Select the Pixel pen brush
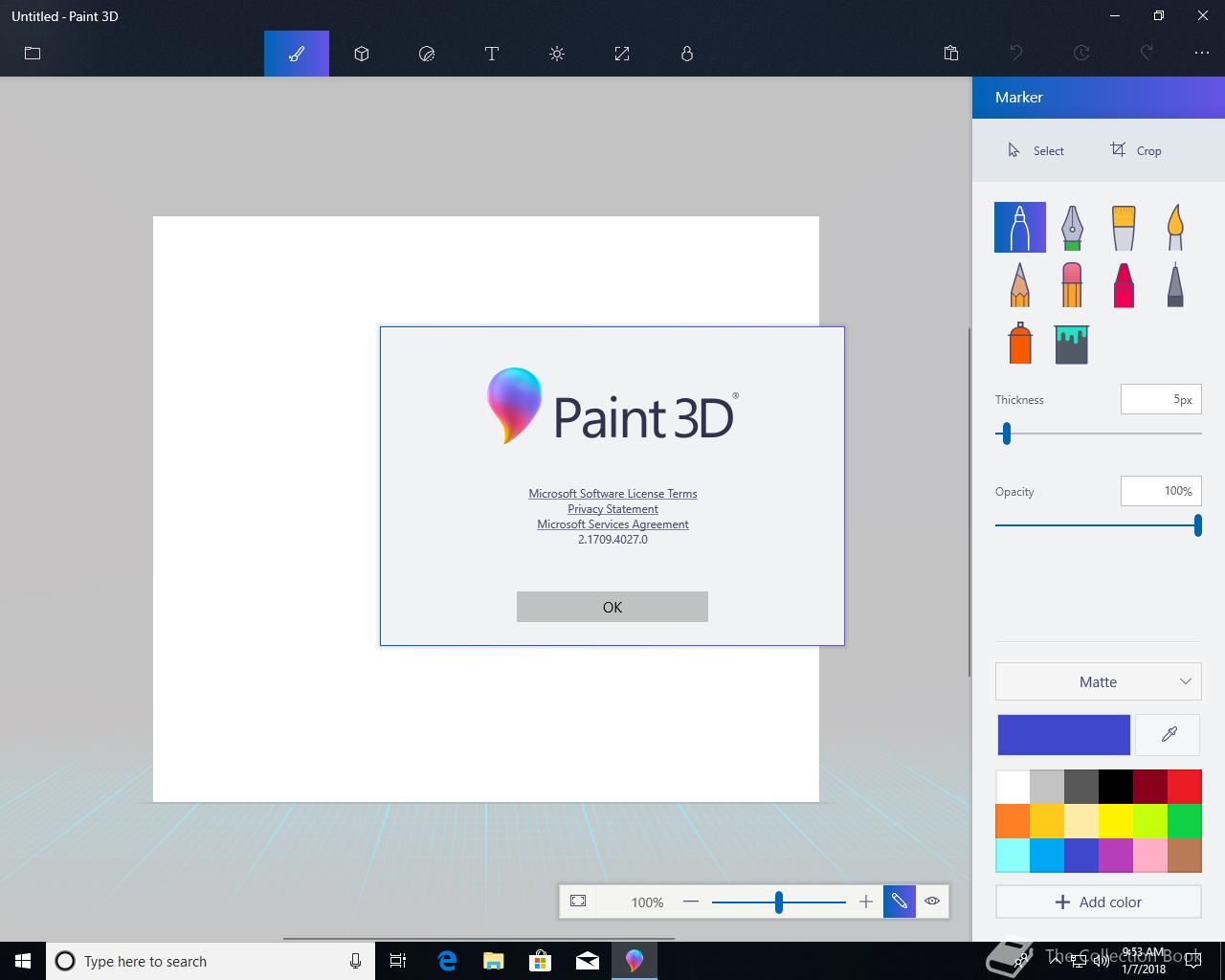1225x980 pixels. coord(1175,284)
